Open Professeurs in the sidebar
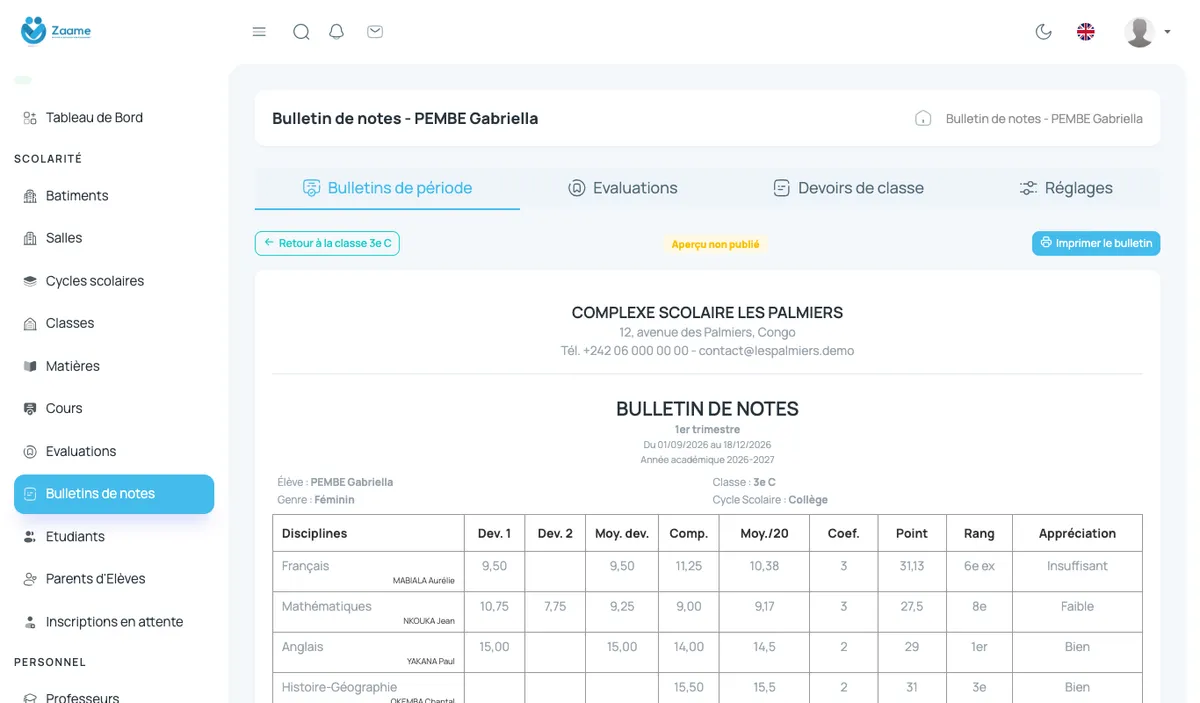The image size is (1200, 703). click(114, 697)
